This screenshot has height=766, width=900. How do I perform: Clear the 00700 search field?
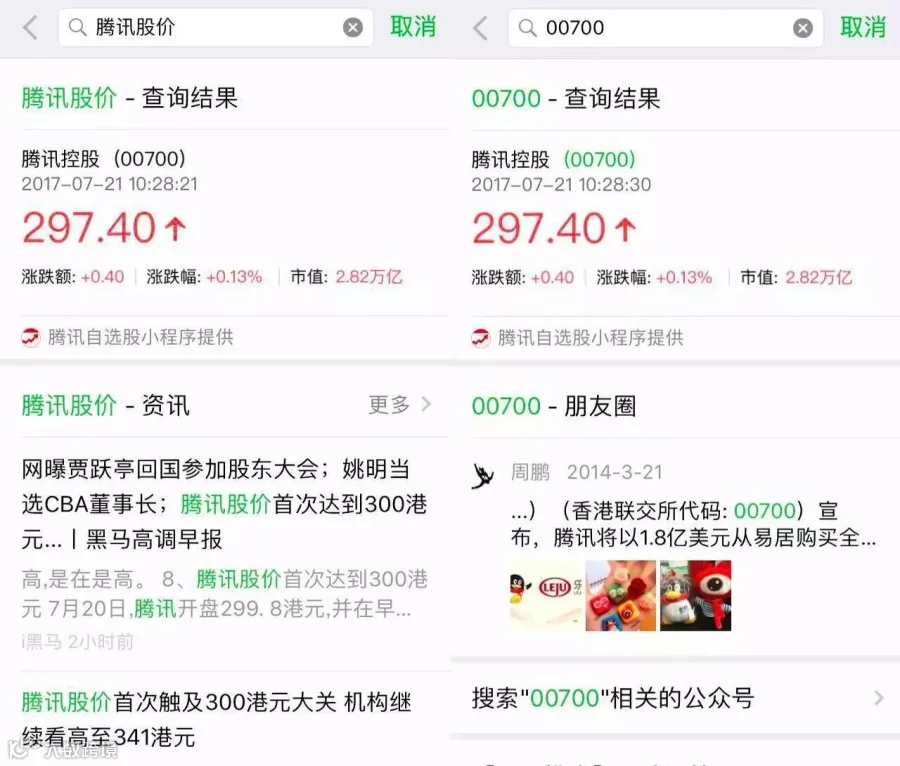pos(802,28)
